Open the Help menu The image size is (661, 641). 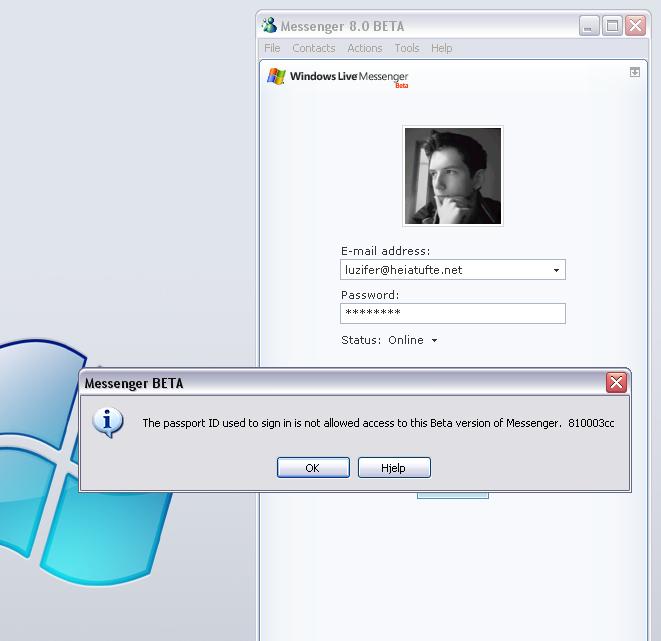click(441, 48)
